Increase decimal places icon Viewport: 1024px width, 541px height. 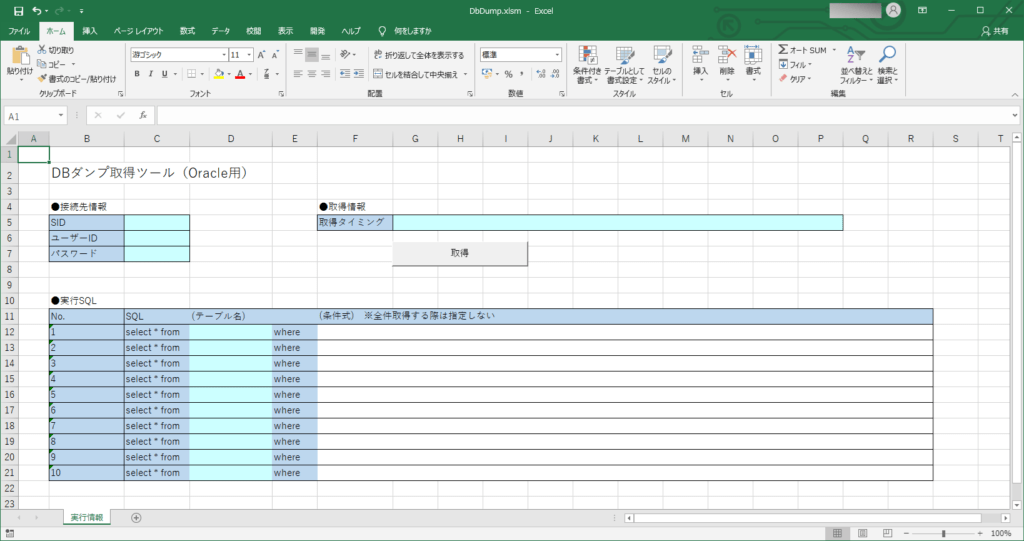(541, 74)
